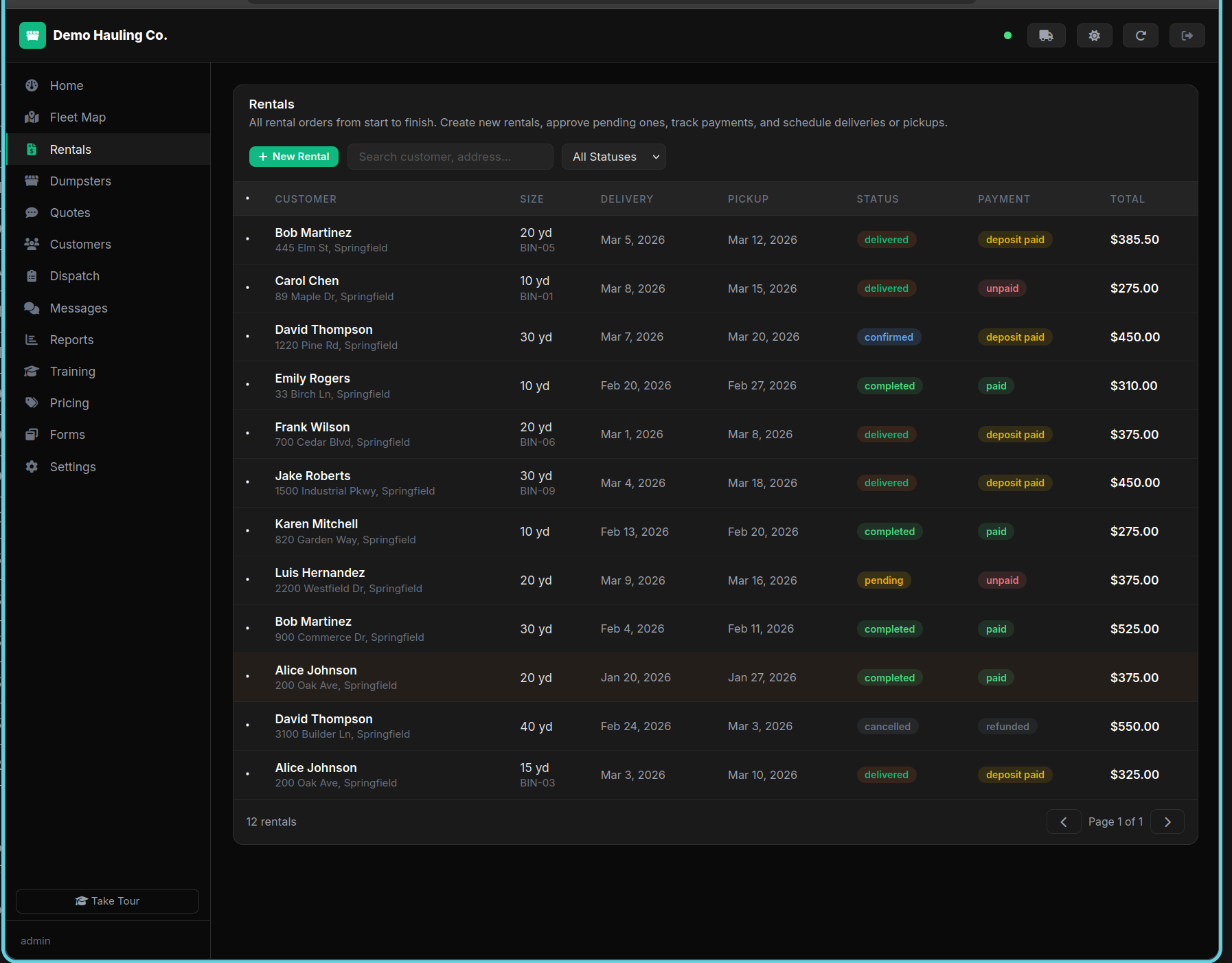
Task: Open Pricing from sidebar
Action: [x=69, y=403]
